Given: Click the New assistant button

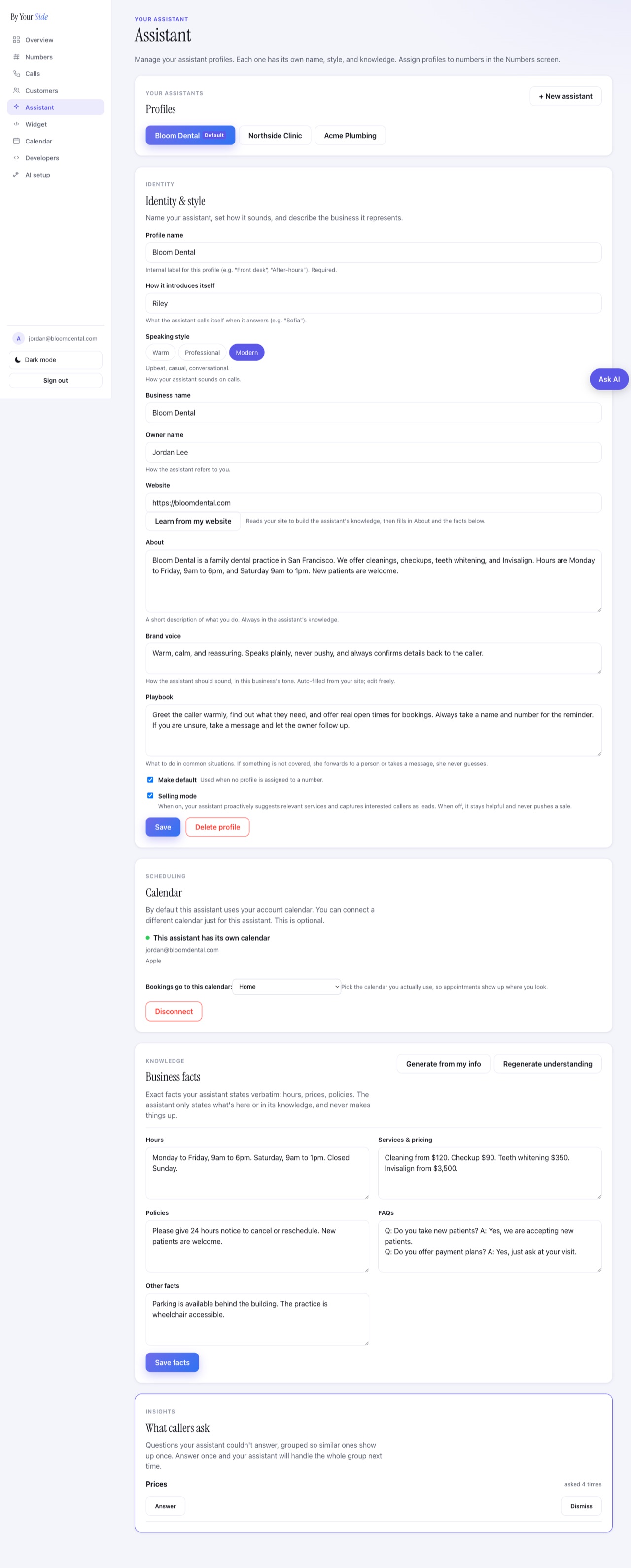Looking at the screenshot, I should [x=565, y=96].
